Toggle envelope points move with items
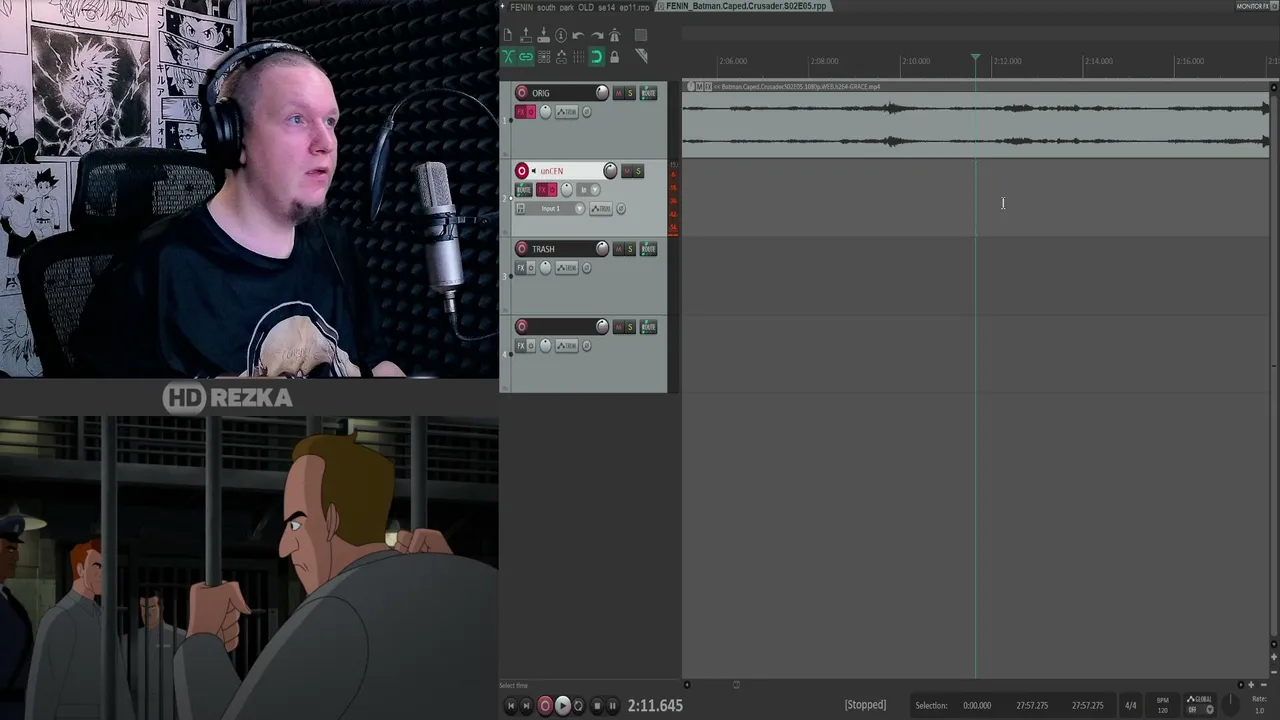The image size is (1280, 720). click(561, 57)
